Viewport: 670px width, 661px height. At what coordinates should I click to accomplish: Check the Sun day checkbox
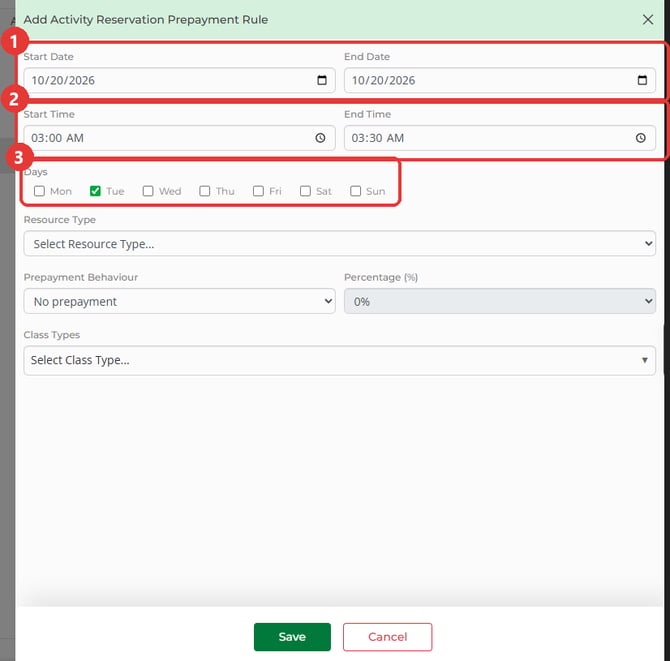pyautogui.click(x=356, y=191)
